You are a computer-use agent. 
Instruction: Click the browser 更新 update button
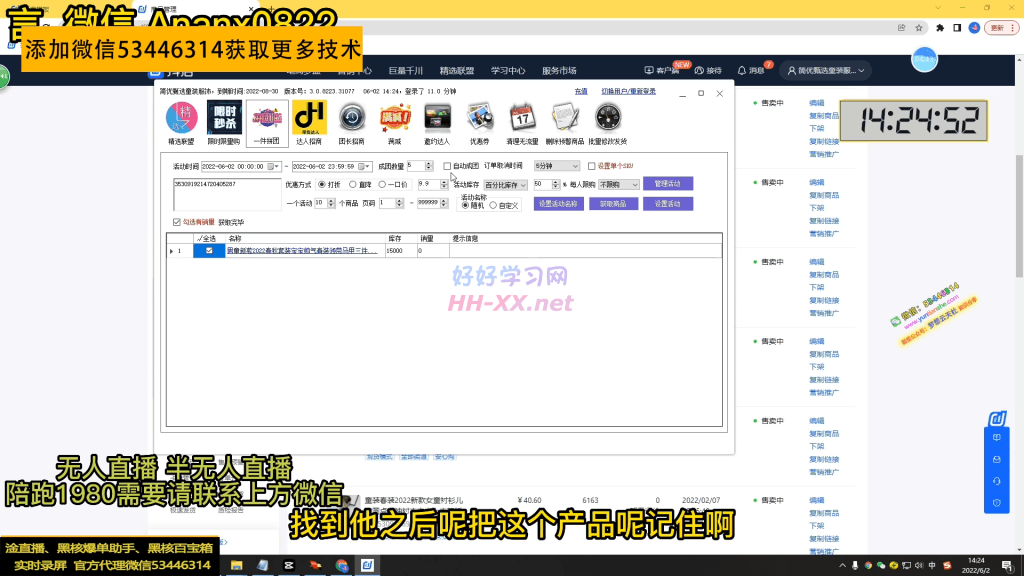coord(1001,28)
